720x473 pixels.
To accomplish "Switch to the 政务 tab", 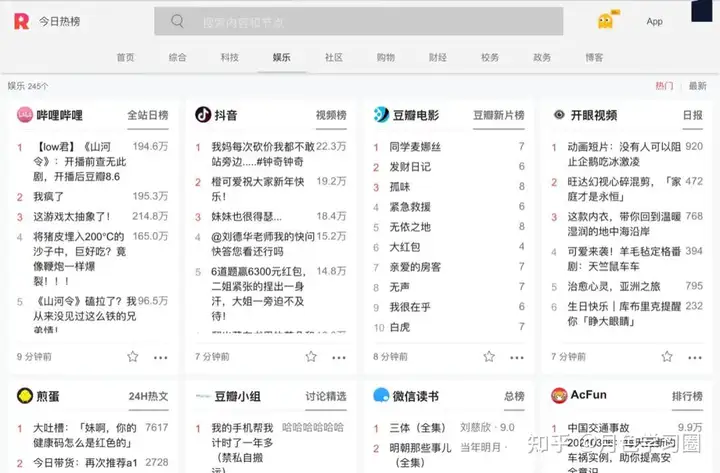I will click(542, 57).
